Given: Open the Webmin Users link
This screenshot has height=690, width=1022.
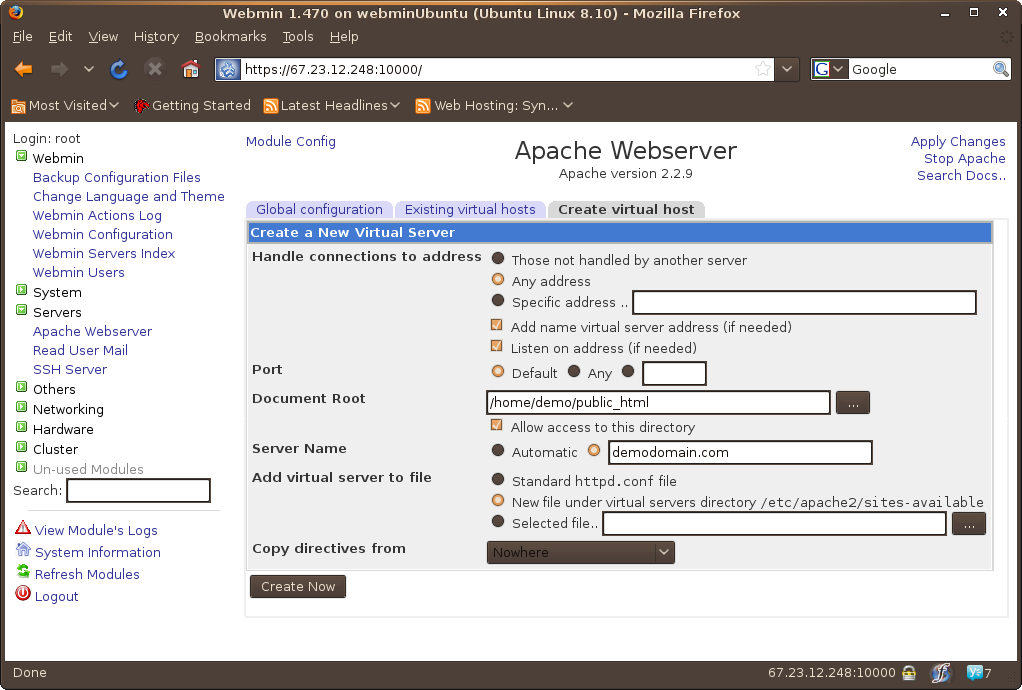Looking at the screenshot, I should coord(78,272).
